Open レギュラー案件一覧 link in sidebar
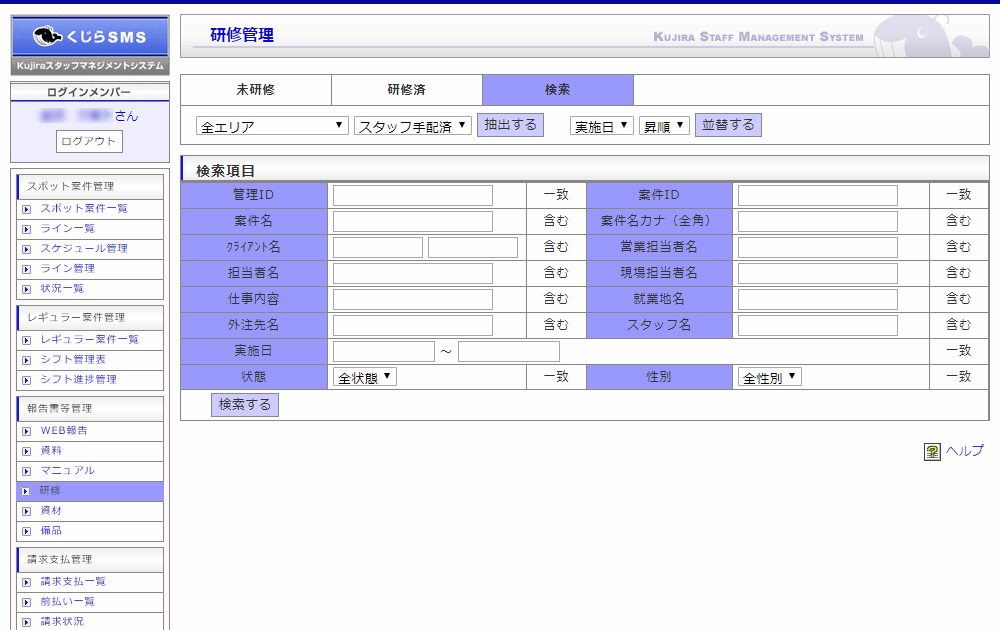Screen dimensions: 1000x630 tap(90, 339)
